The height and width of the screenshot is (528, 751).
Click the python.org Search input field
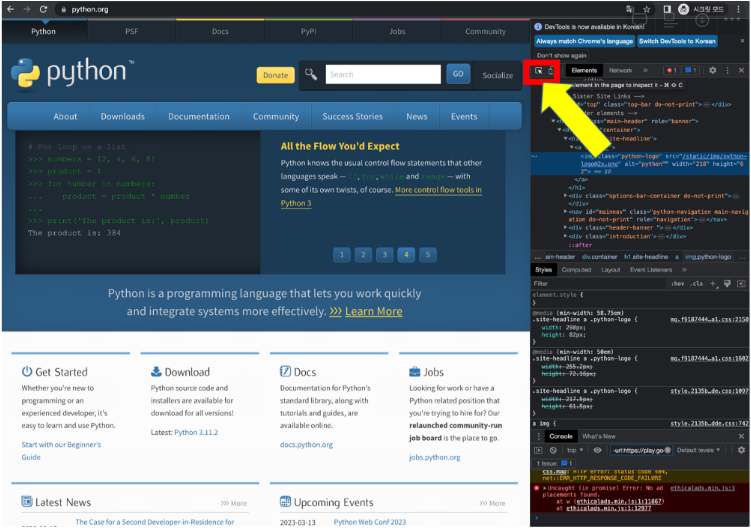tap(383, 74)
